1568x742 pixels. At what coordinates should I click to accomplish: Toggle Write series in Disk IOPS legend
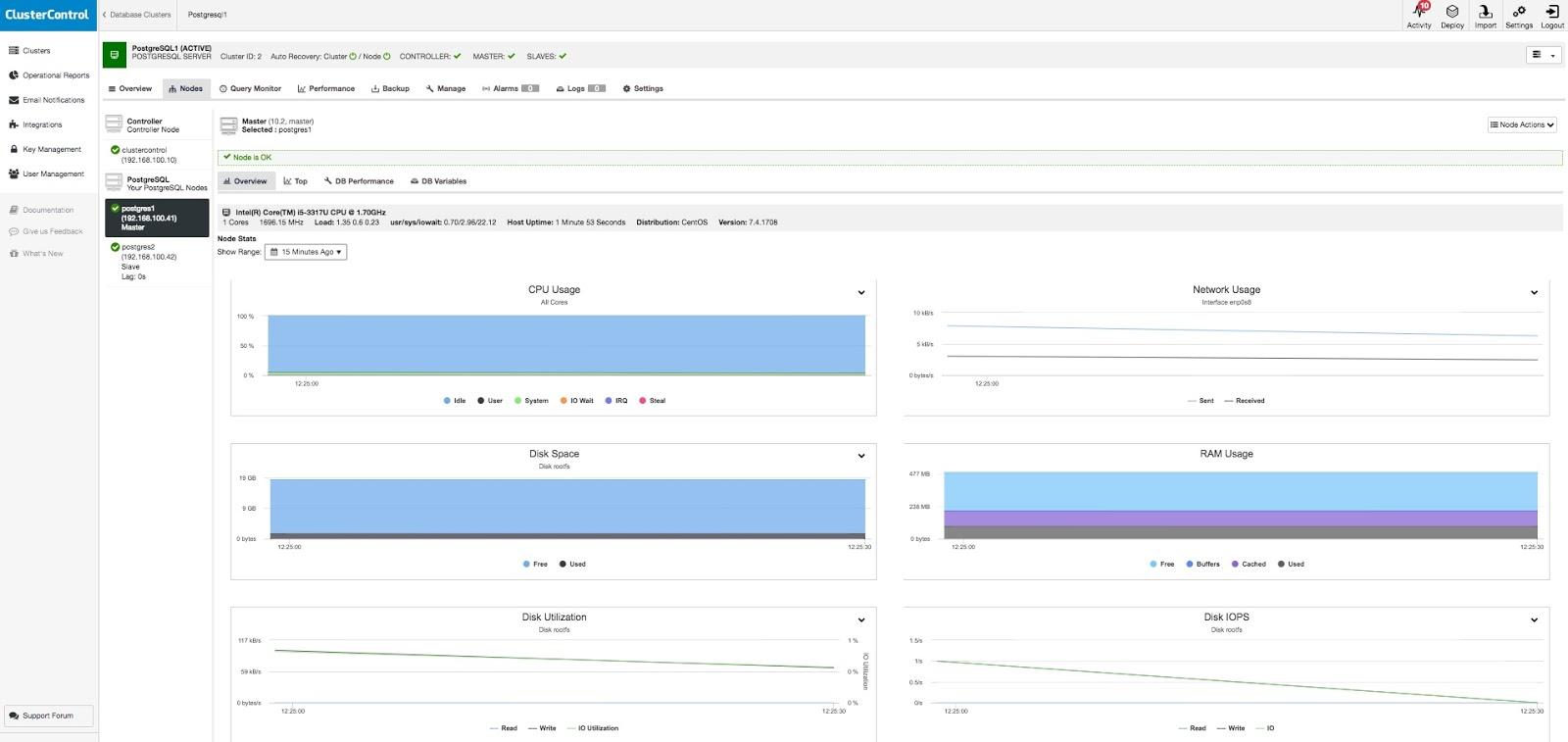[1231, 728]
